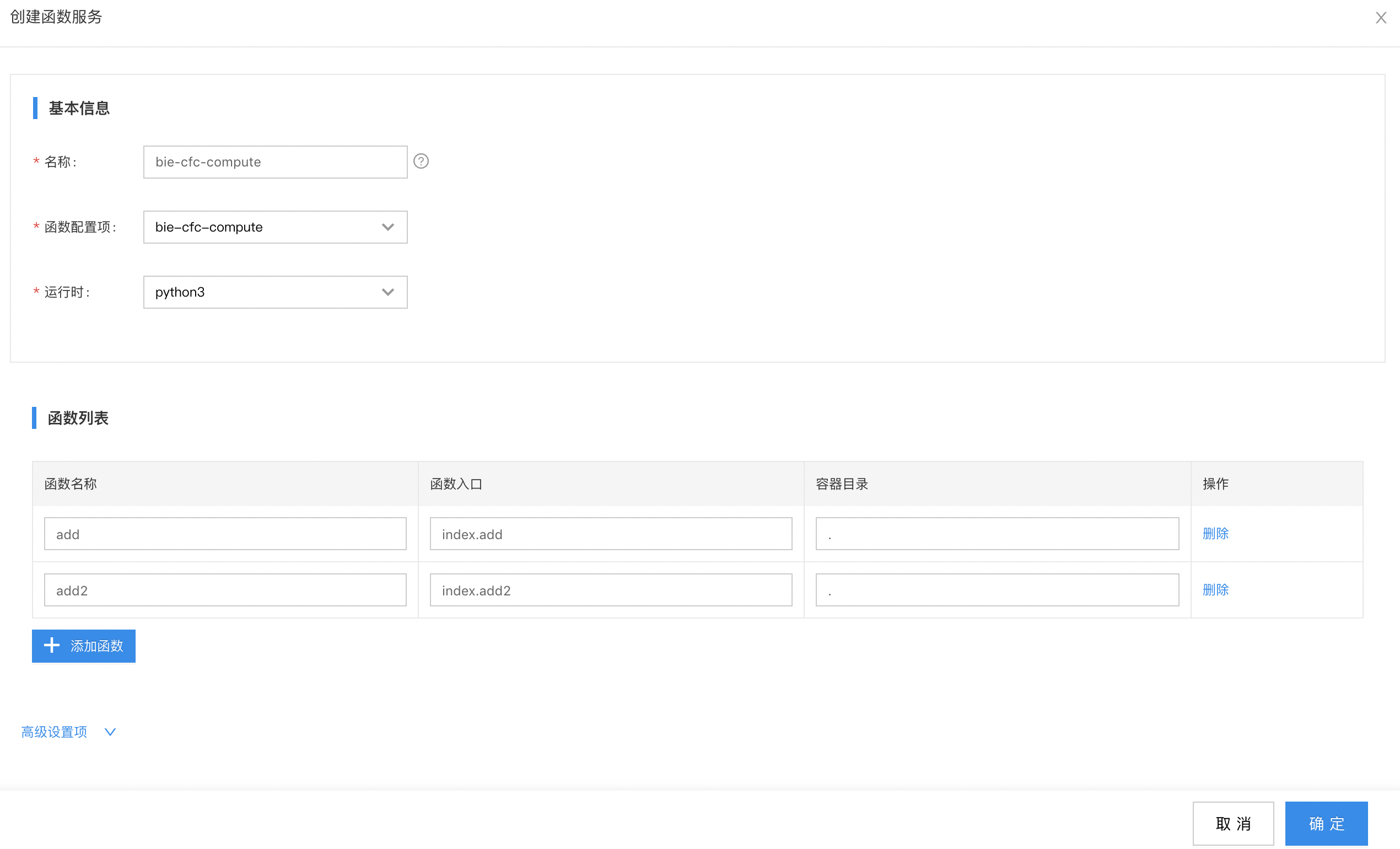Screen dimensions: 1400x849
Task: Edit container directory field in add row
Action: click(x=997, y=534)
